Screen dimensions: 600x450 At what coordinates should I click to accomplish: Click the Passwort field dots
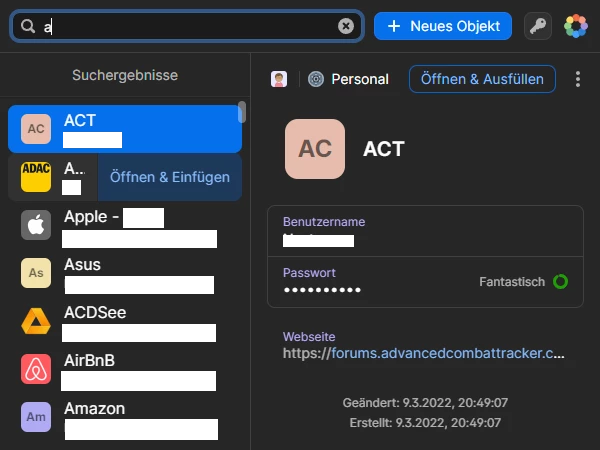[x=322, y=290]
